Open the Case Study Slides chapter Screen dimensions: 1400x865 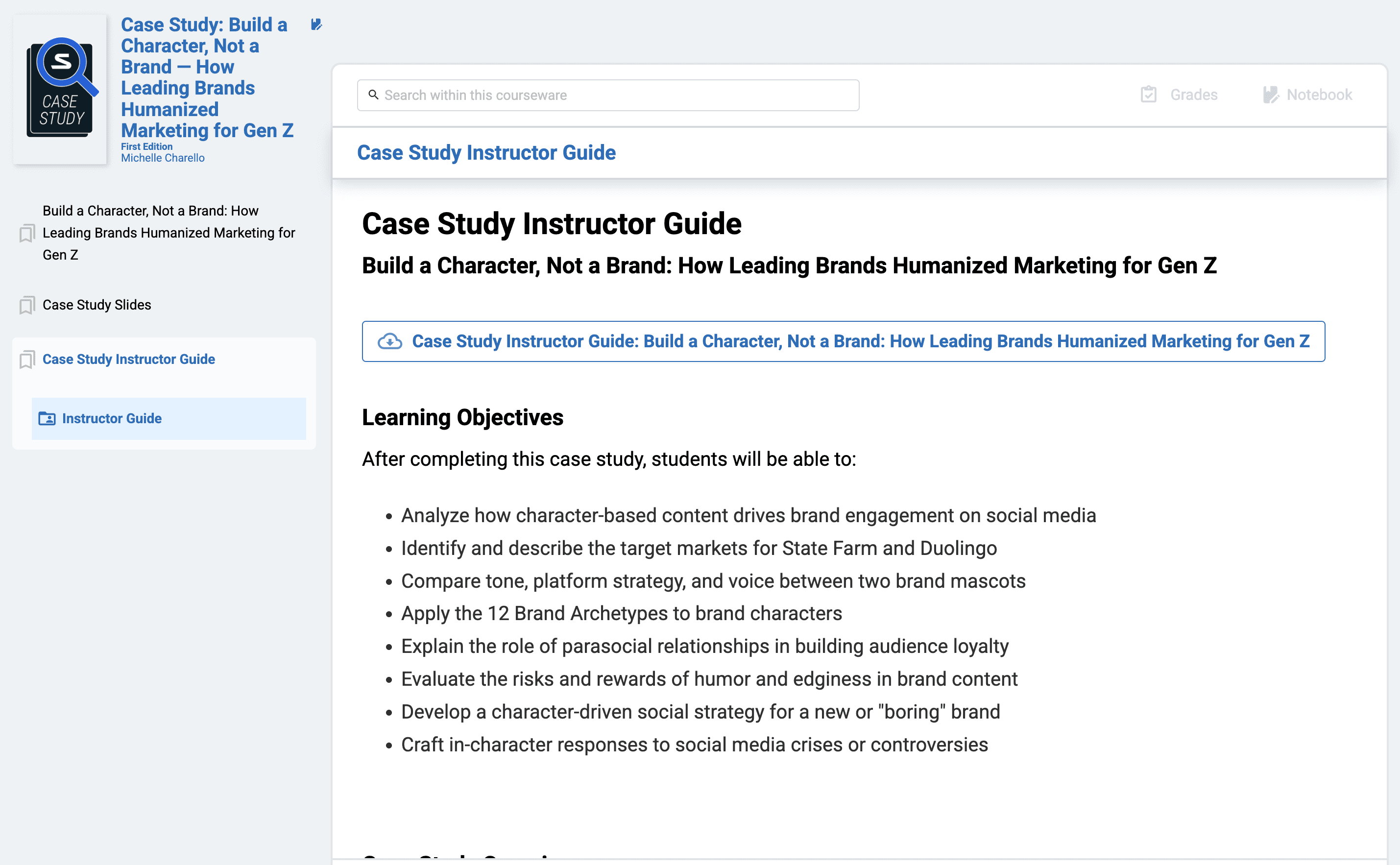[97, 305]
